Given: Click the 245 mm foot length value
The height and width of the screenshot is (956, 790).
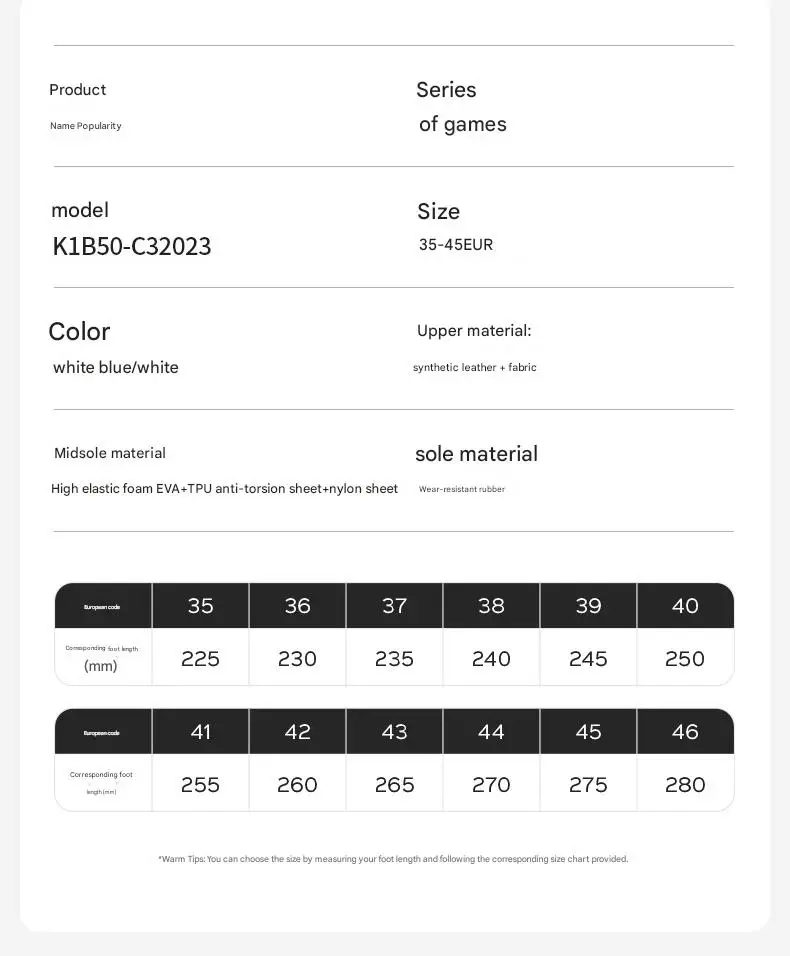Looking at the screenshot, I should click(588, 658).
